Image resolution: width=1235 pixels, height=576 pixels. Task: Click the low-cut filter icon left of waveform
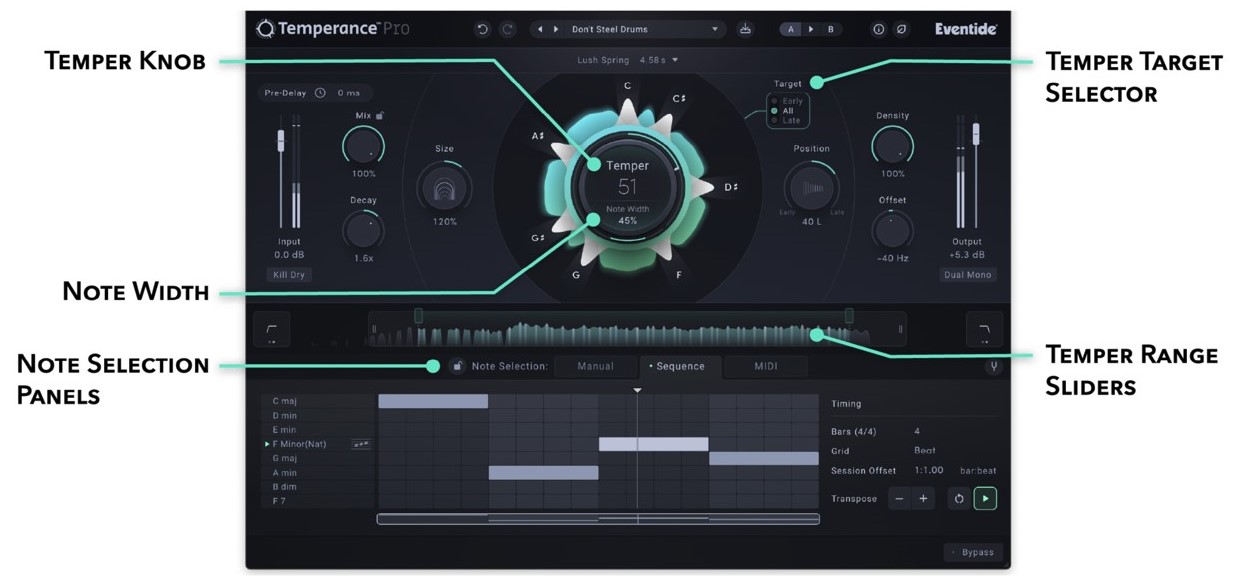coord(272,329)
